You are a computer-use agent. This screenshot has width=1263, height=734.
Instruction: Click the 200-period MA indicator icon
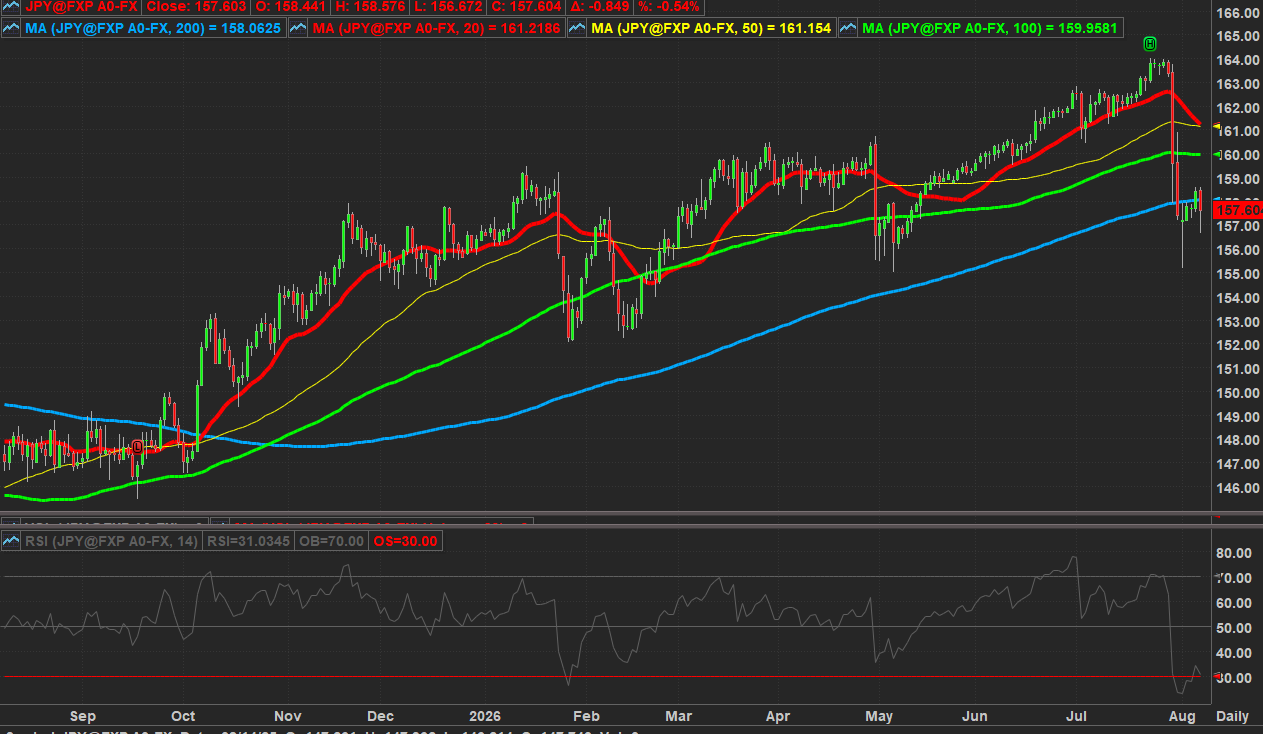click(x=12, y=28)
